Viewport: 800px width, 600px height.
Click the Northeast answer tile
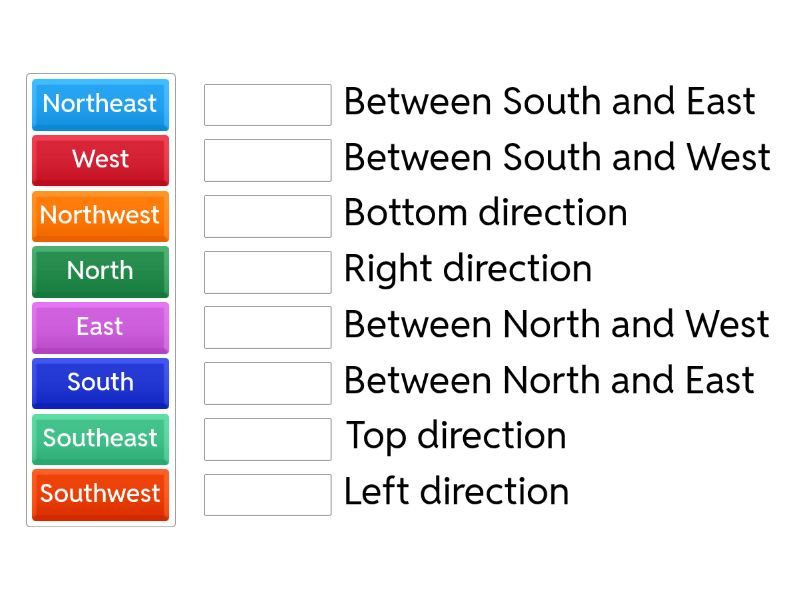coord(100,104)
